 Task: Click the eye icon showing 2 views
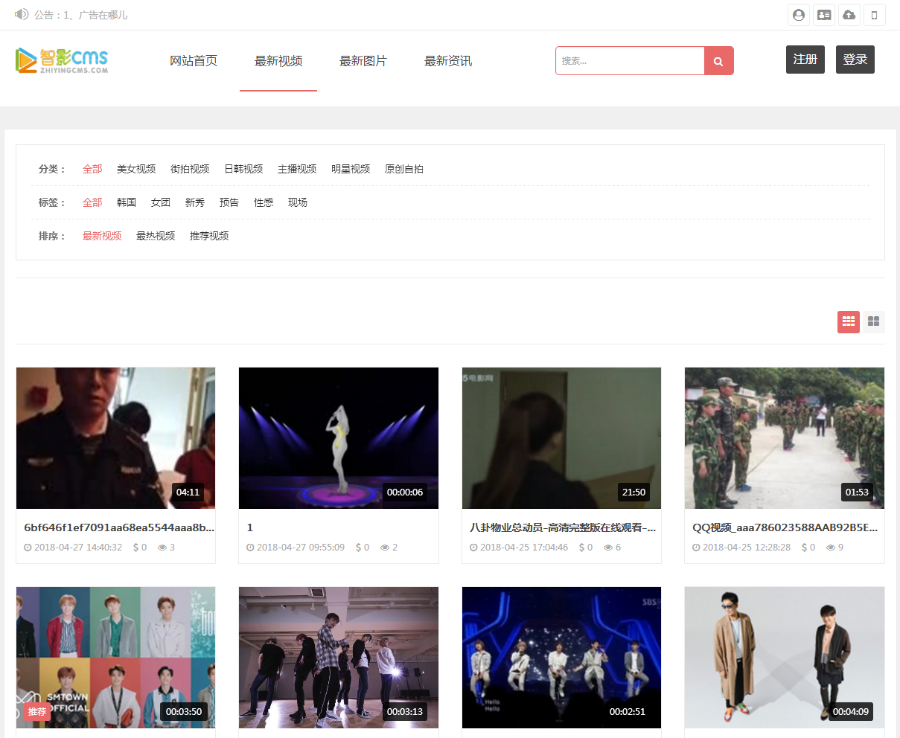point(385,547)
